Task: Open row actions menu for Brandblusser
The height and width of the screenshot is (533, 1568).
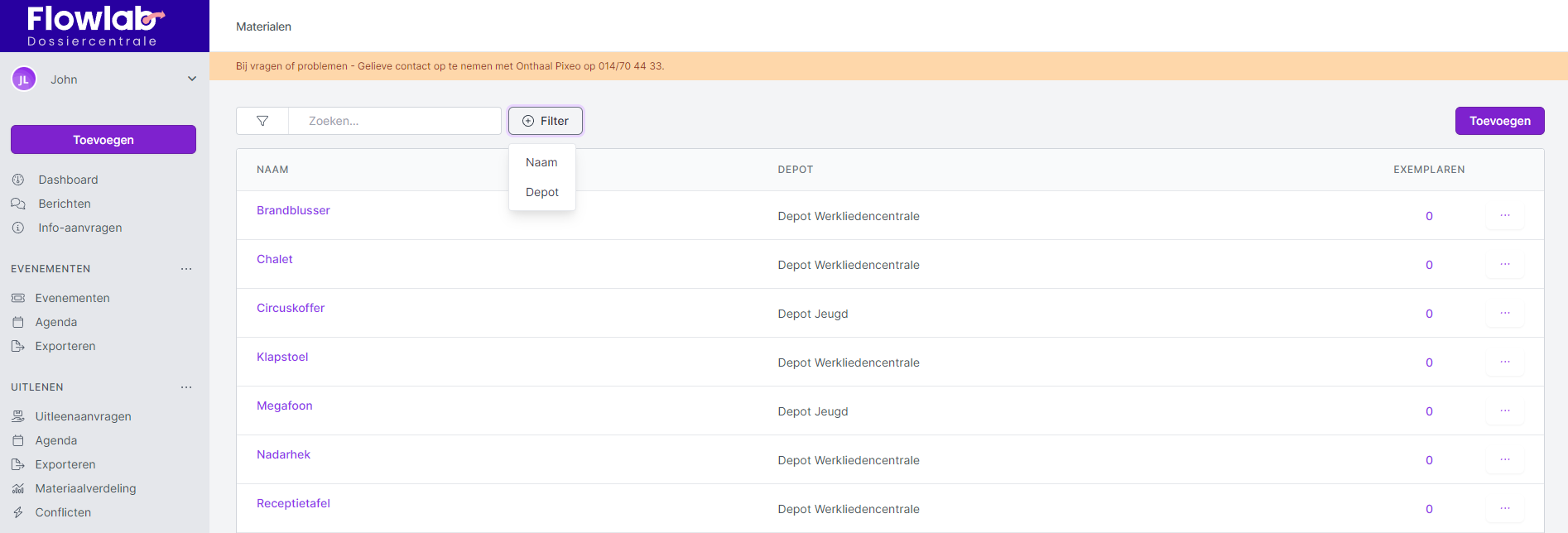Action: coord(1504,216)
